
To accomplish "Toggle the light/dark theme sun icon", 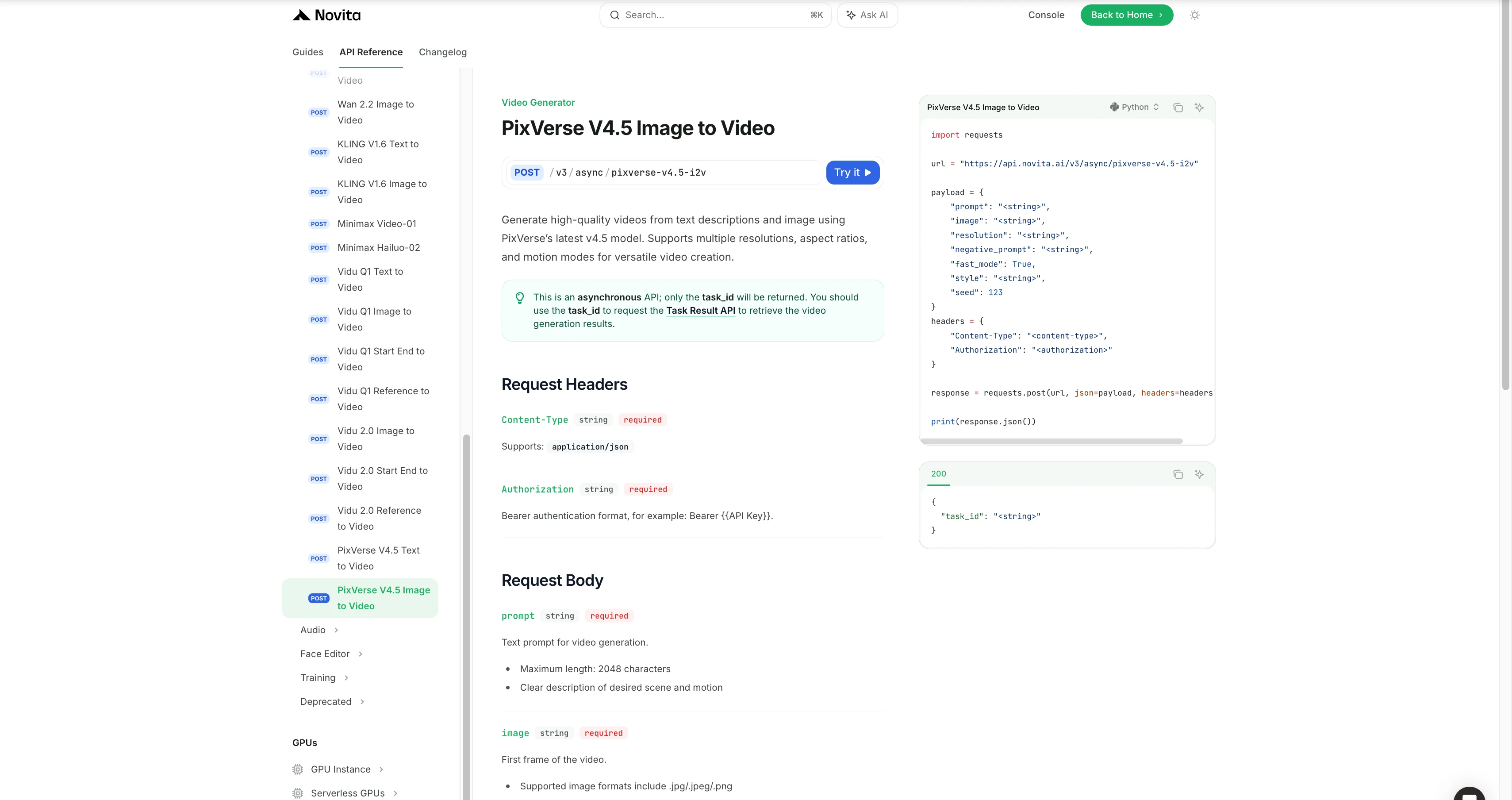I will point(1194,15).
